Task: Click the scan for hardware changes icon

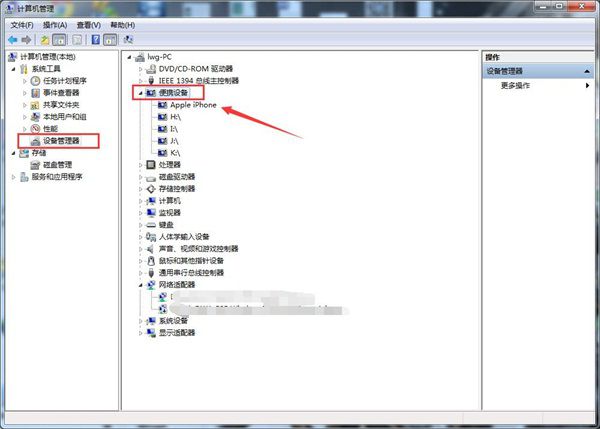Action: tap(128, 39)
